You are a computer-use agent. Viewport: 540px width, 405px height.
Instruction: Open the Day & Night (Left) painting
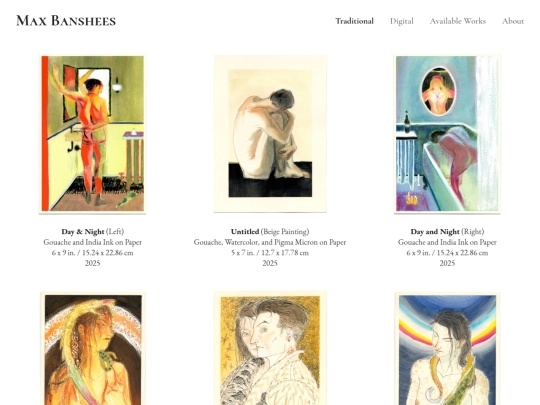click(92, 134)
